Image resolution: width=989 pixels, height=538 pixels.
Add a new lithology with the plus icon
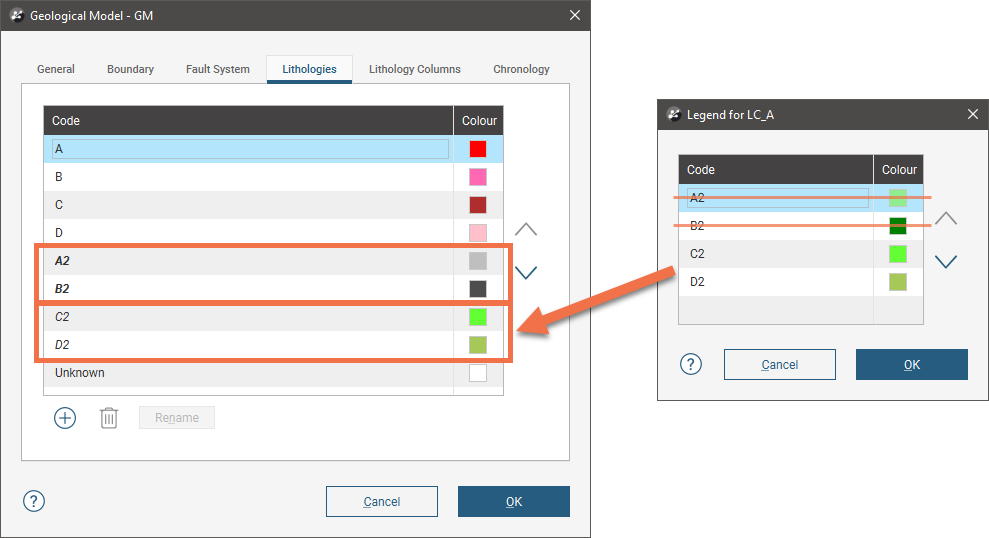tap(65, 418)
